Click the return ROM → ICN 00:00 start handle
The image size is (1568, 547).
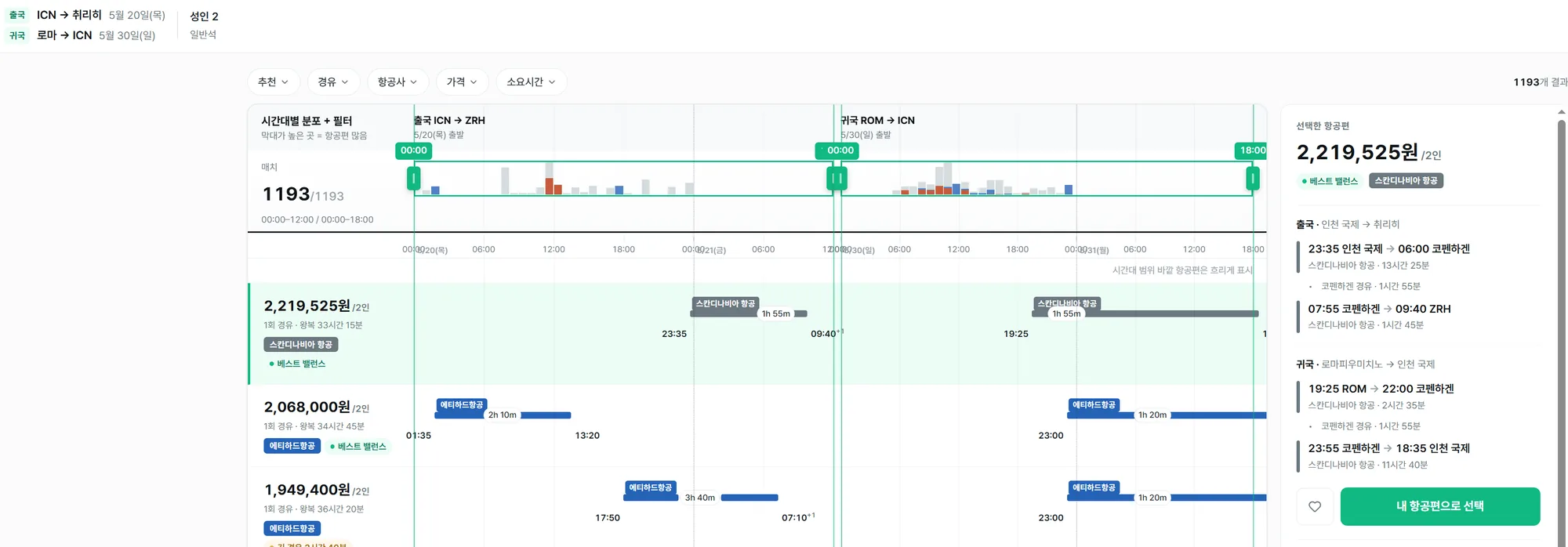pyautogui.click(x=841, y=179)
